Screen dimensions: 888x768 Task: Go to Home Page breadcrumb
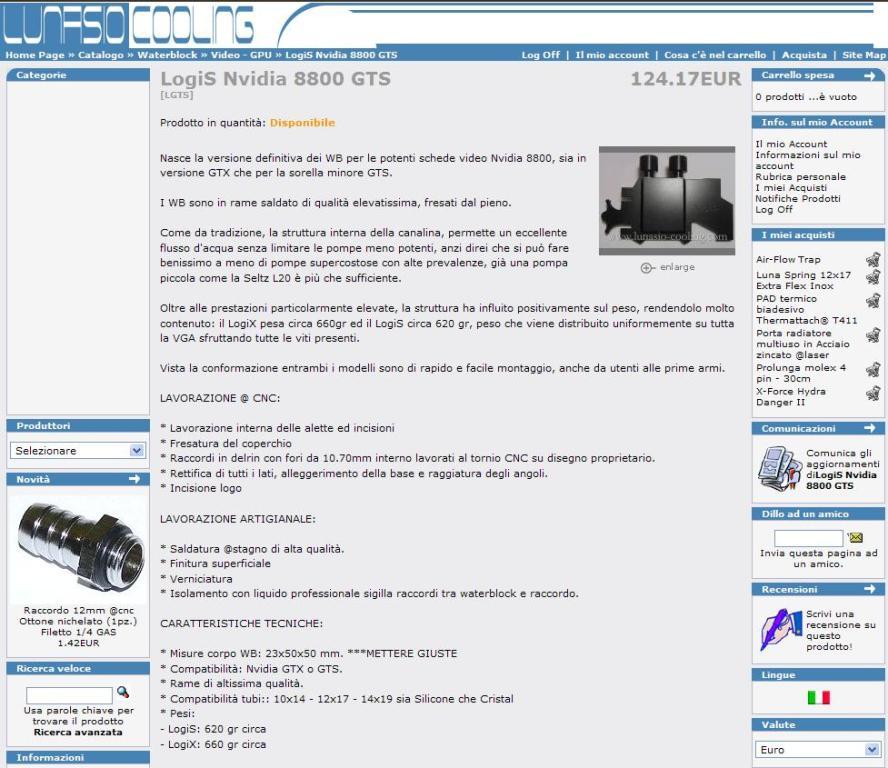tap(35, 55)
